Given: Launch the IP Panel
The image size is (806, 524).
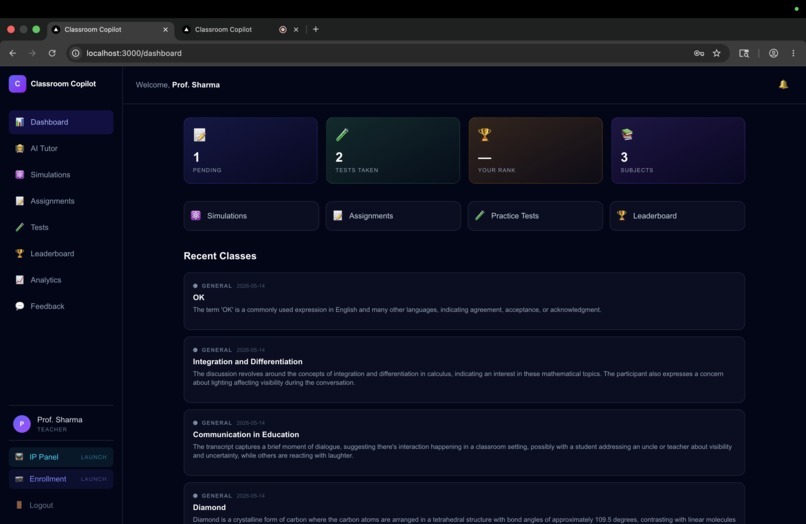Looking at the screenshot, I should pos(61,457).
